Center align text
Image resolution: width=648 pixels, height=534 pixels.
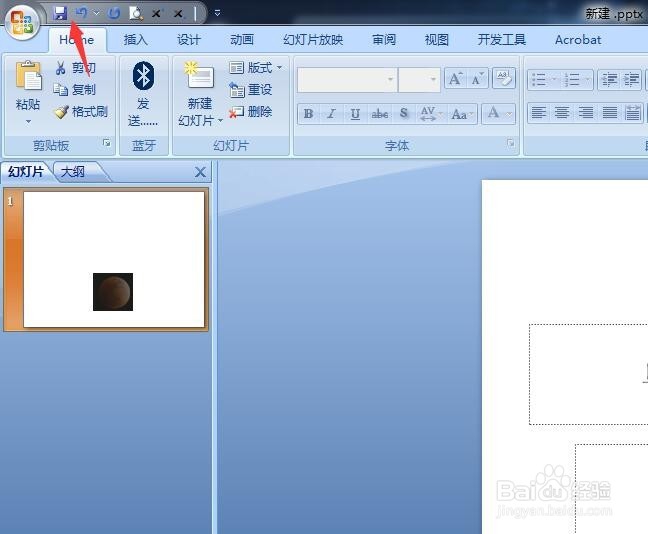click(562, 112)
